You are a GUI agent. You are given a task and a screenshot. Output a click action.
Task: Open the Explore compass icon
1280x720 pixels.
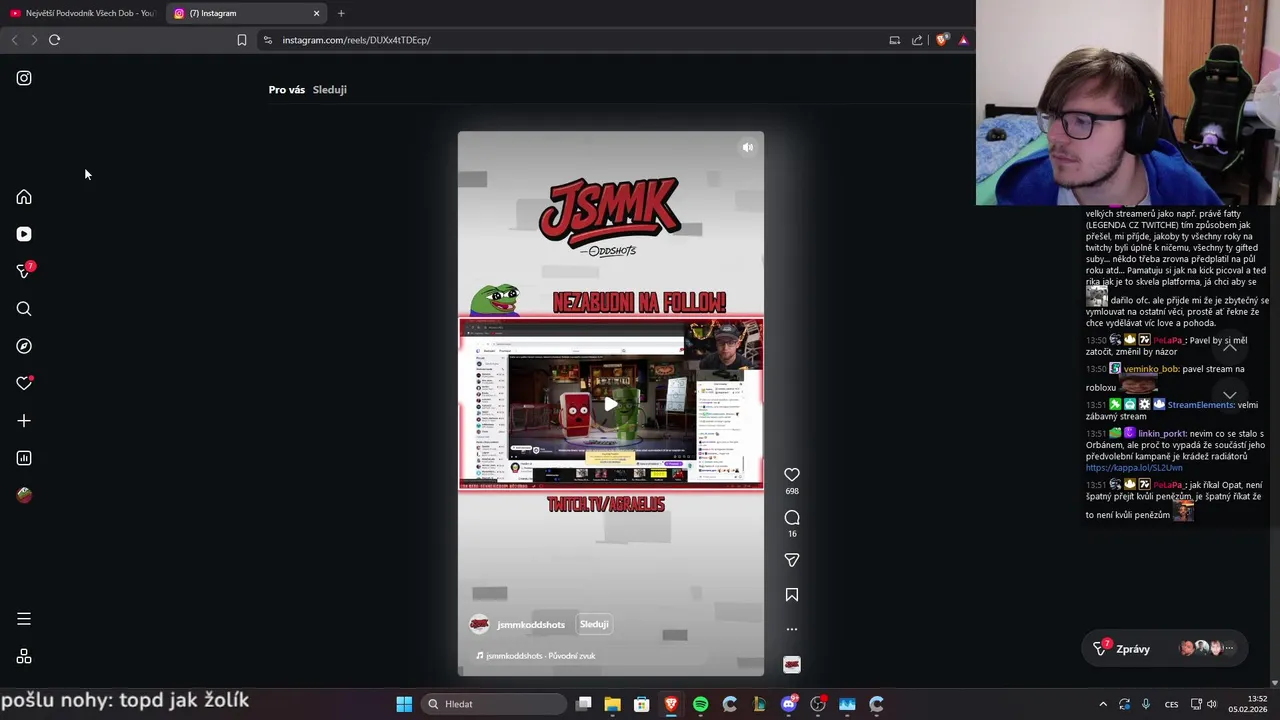pos(24,346)
